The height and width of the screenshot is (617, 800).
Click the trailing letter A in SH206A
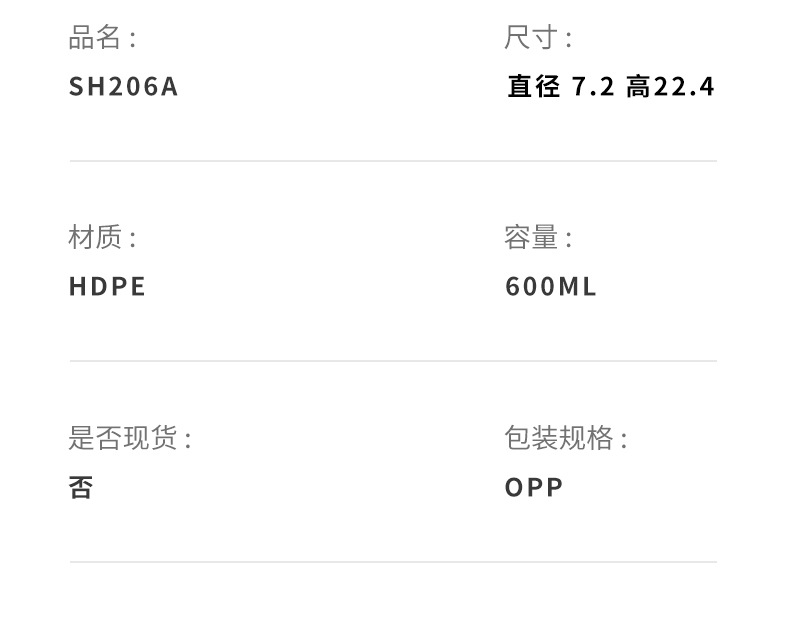pyautogui.click(x=170, y=87)
